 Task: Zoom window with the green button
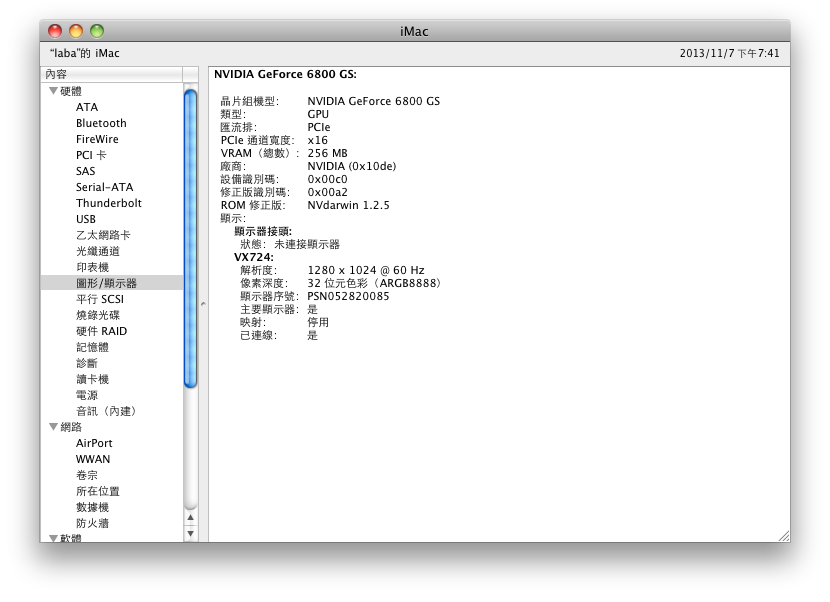coord(97,31)
